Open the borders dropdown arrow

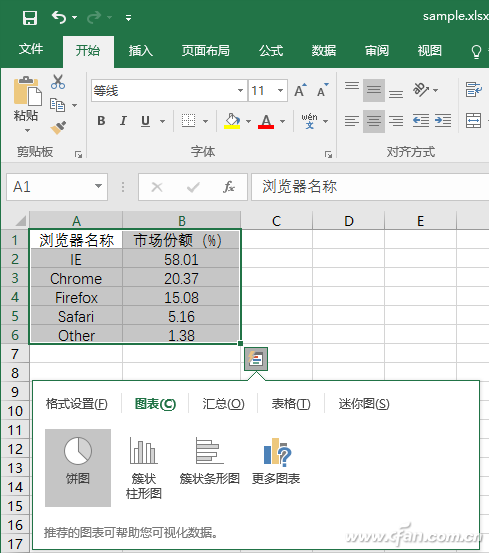[x=206, y=121]
